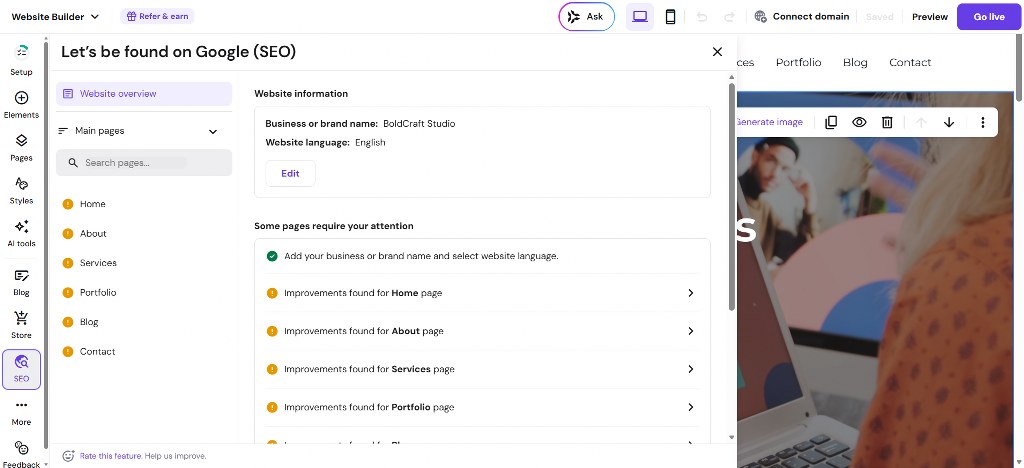Click Blog in site navigation
Viewport: 1024px width, 468px height.
tap(855, 63)
